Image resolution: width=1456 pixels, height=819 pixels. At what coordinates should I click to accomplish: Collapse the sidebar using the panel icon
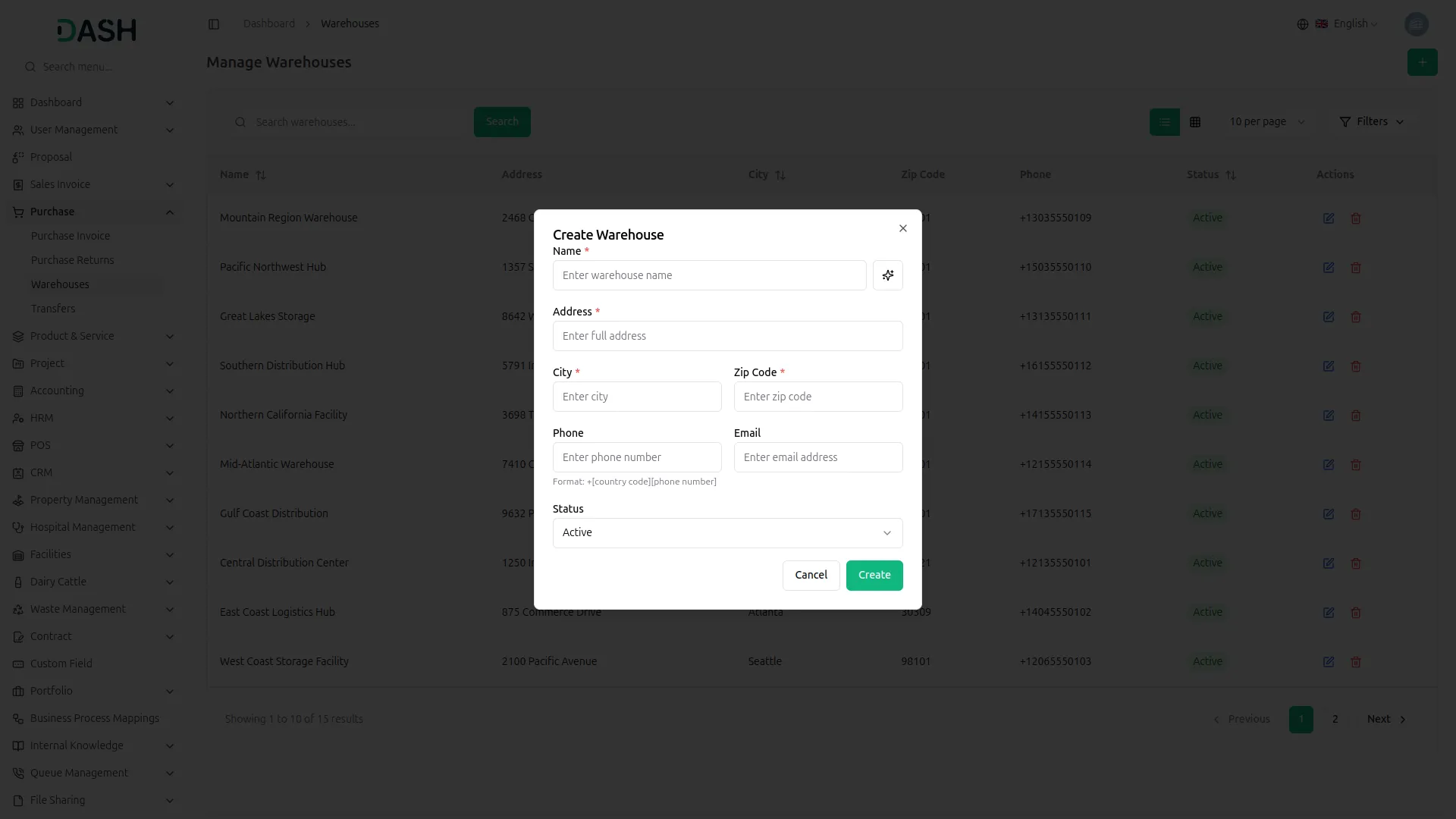pyautogui.click(x=214, y=24)
